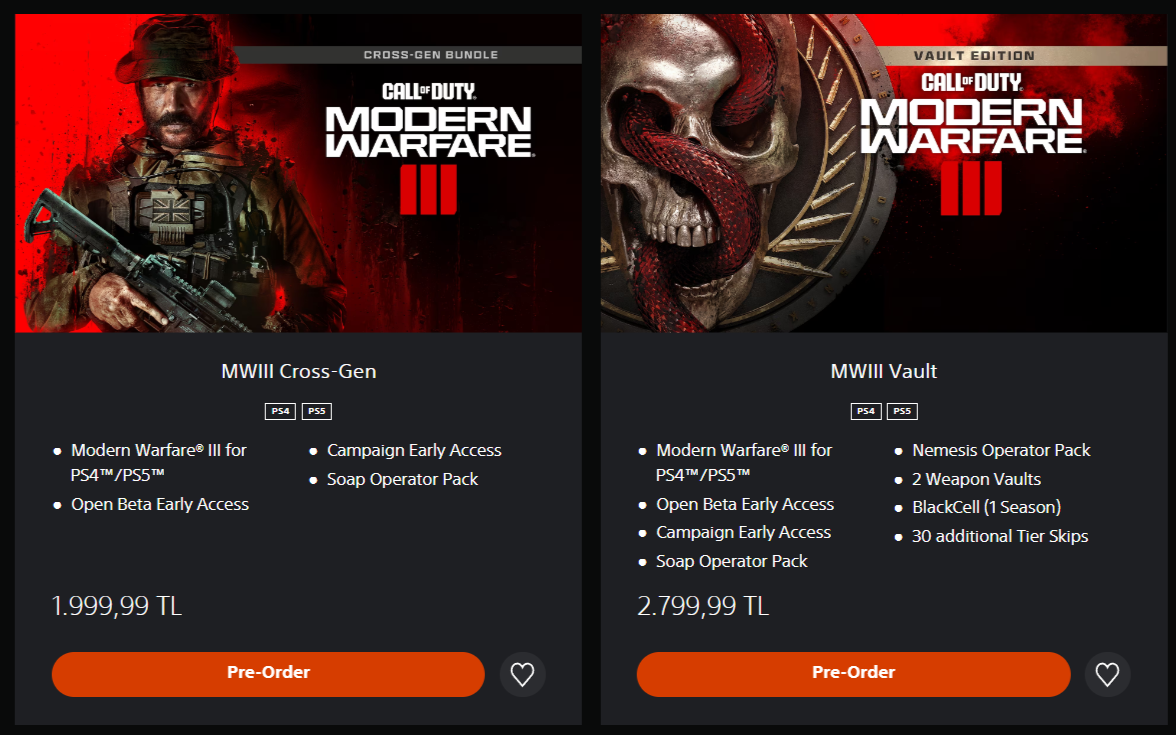
Task: Click Cross-Gen Bundle banner label
Action: [430, 55]
